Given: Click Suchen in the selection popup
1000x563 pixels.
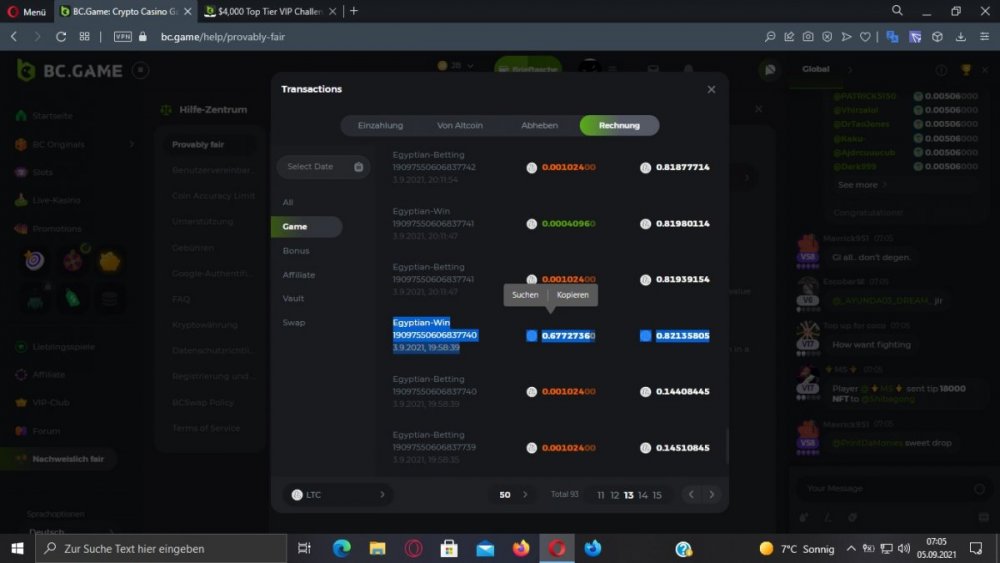Looking at the screenshot, I should point(525,294).
